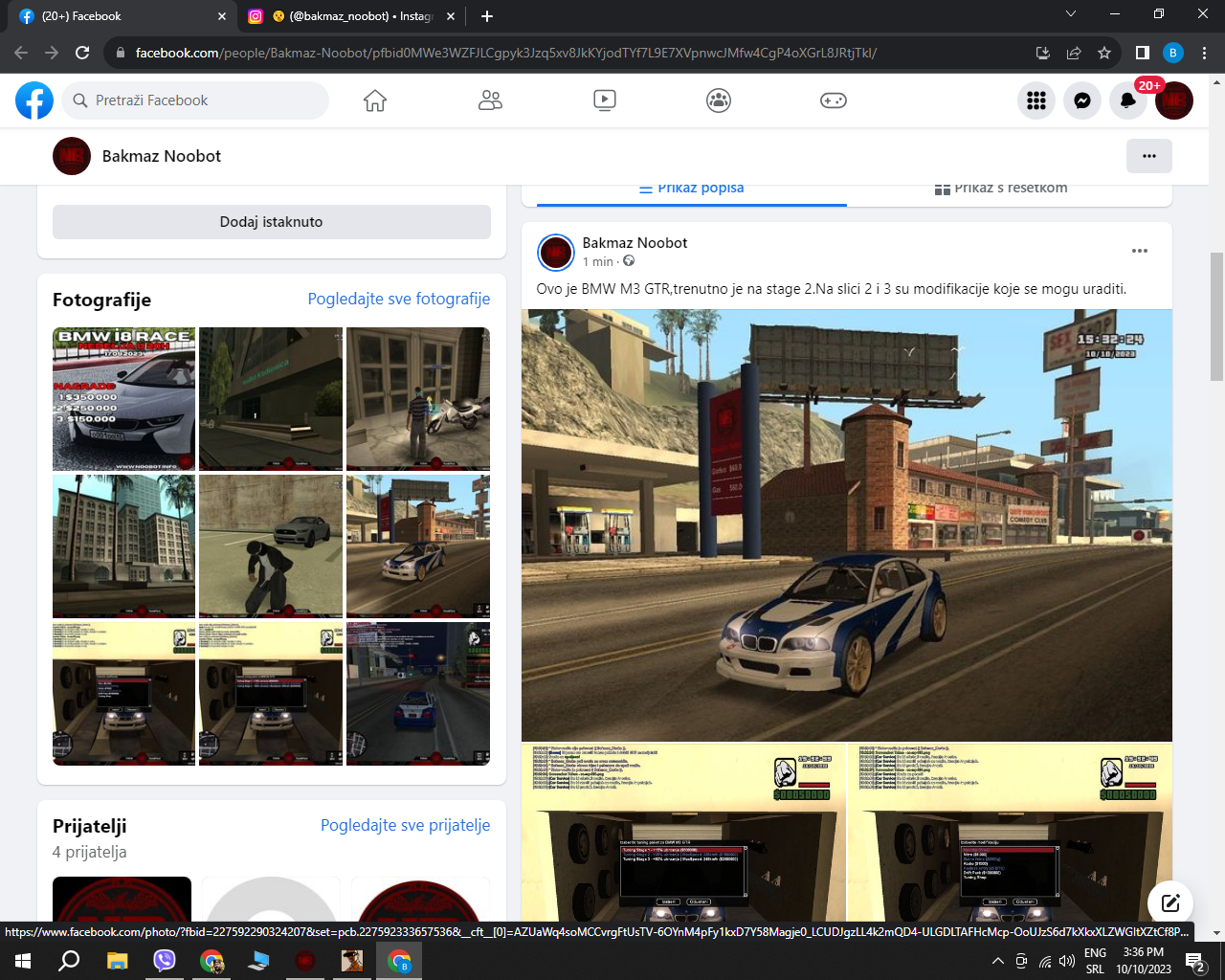This screenshot has height=980, width=1225.
Task: Click the address bar URL
Action: point(506,53)
